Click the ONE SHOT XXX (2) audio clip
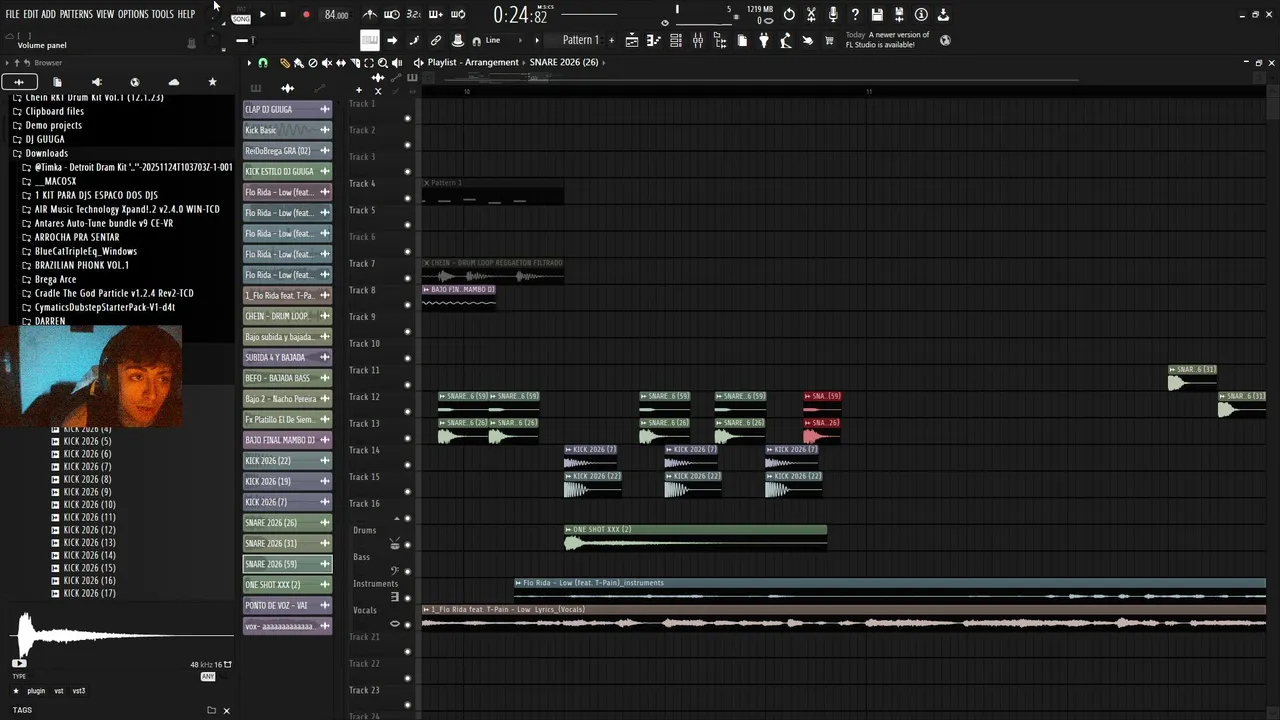1280x720 pixels. click(x=696, y=537)
